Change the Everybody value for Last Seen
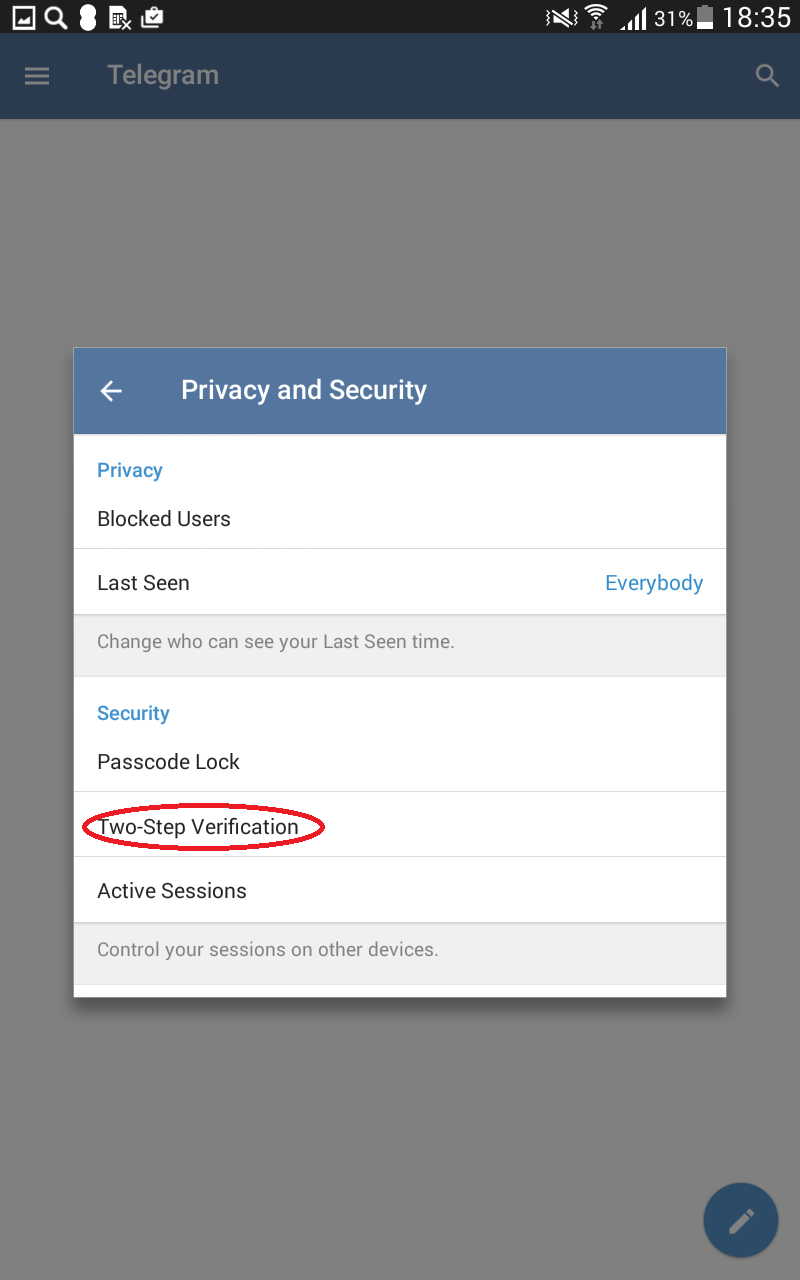The width and height of the screenshot is (800, 1280). click(x=654, y=583)
